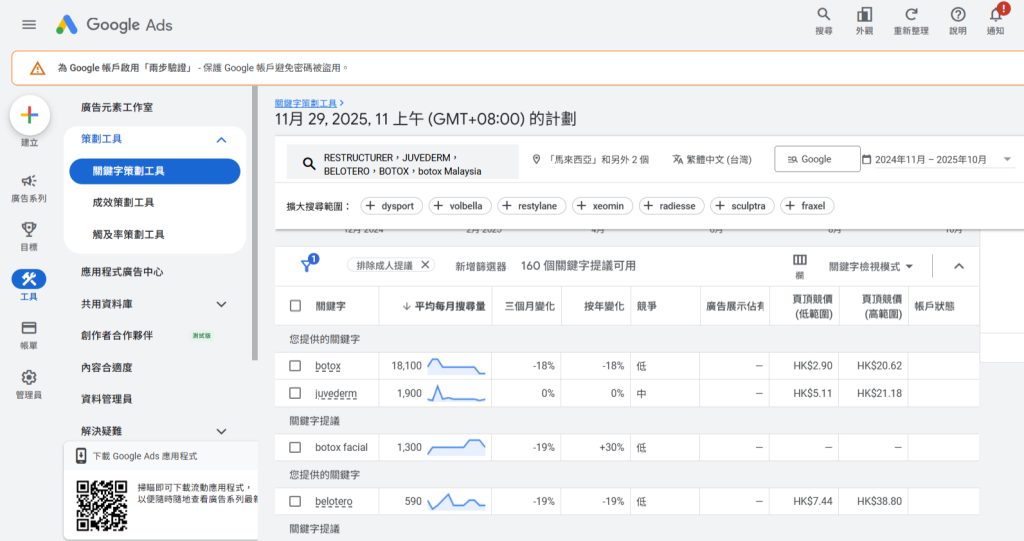Tick the checkbox for juvederm keyword
The width and height of the screenshot is (1024, 541).
point(295,393)
